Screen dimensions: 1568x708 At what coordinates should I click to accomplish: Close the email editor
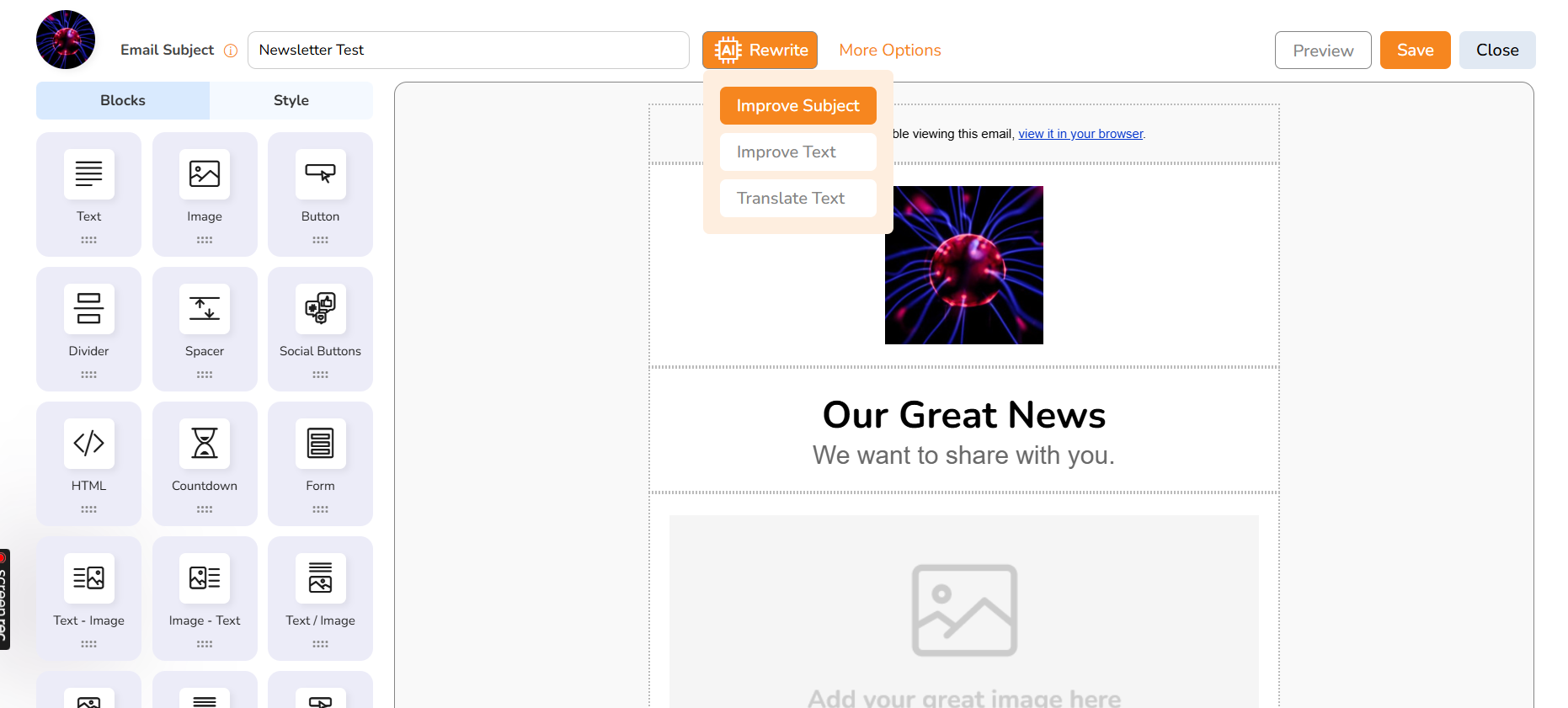tap(1497, 50)
